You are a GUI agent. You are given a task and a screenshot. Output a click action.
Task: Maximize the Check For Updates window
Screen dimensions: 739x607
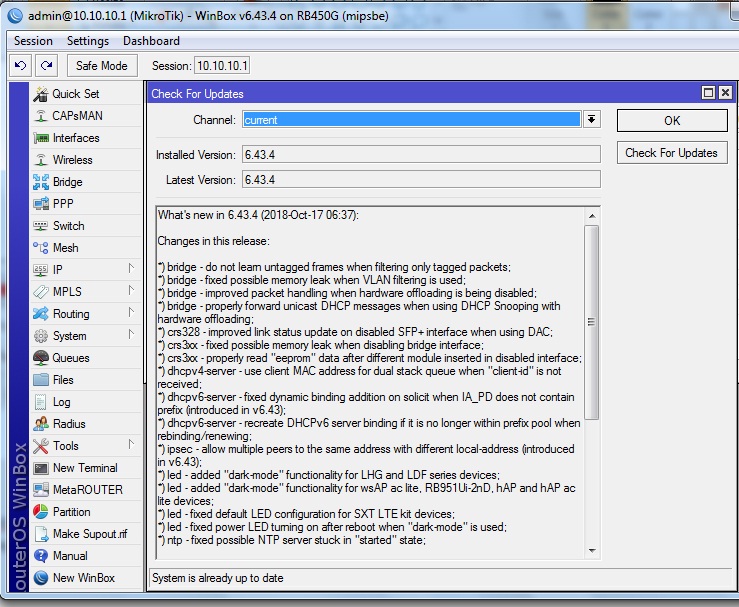coord(708,92)
